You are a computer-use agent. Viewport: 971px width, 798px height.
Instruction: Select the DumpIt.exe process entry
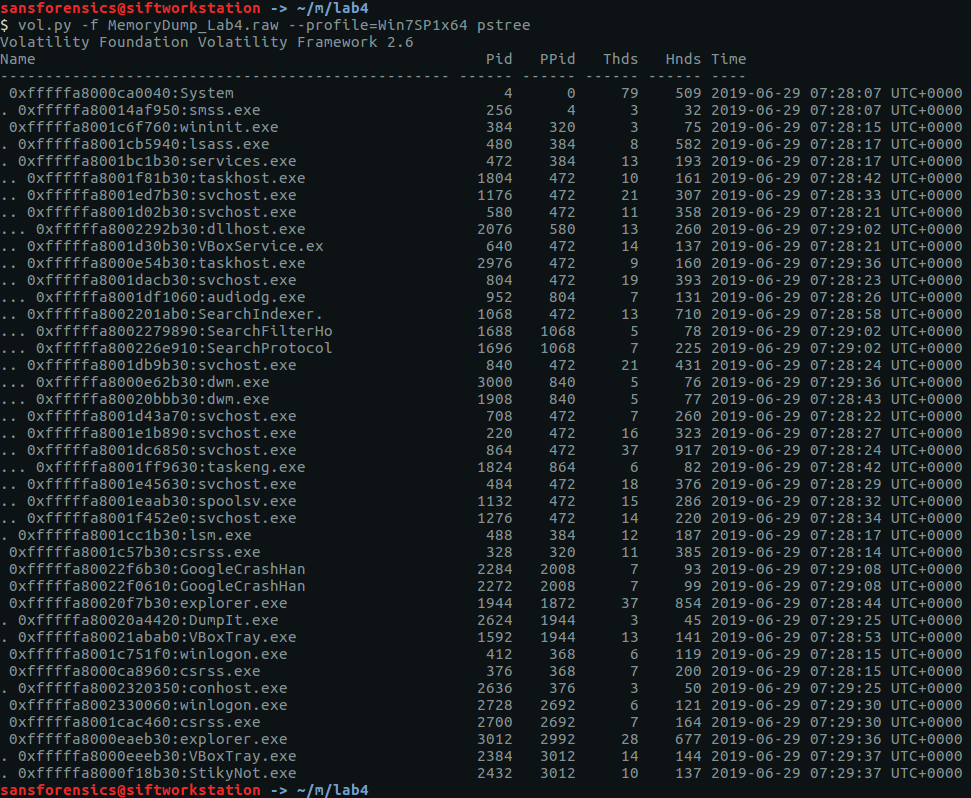point(148,620)
